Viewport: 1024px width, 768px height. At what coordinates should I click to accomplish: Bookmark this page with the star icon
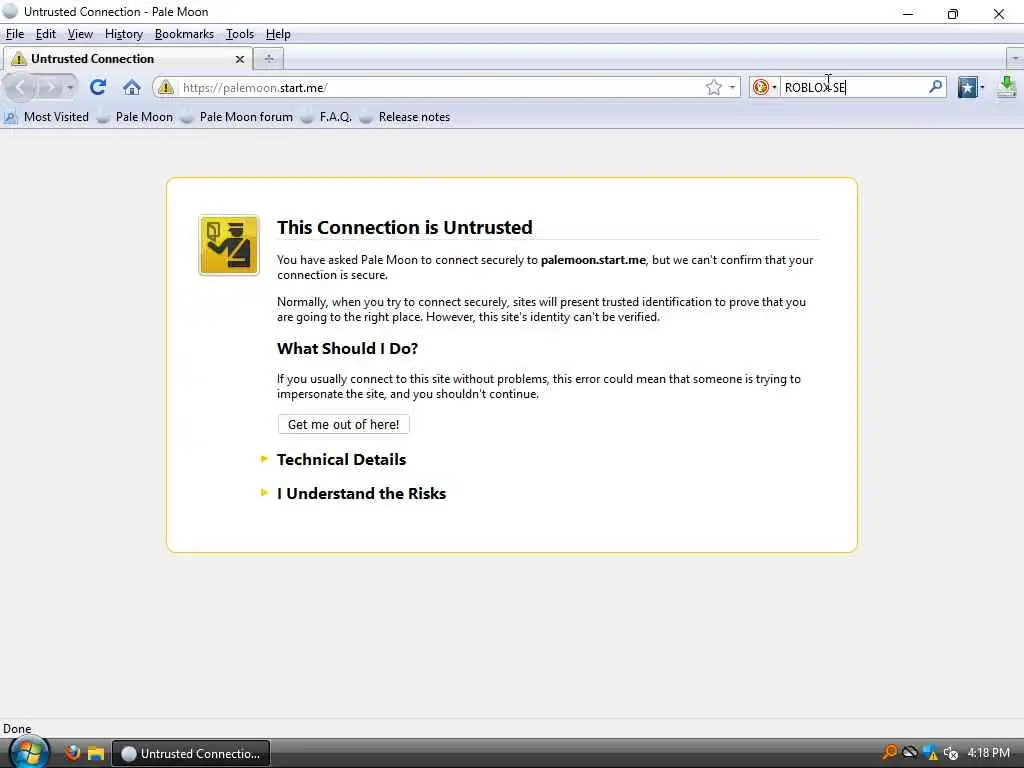coord(713,87)
